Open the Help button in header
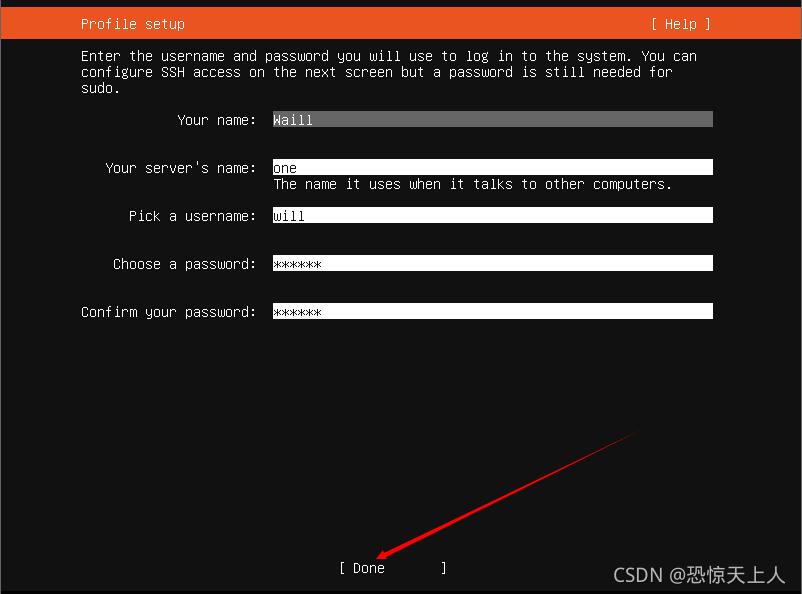802x594 pixels. pos(681,24)
